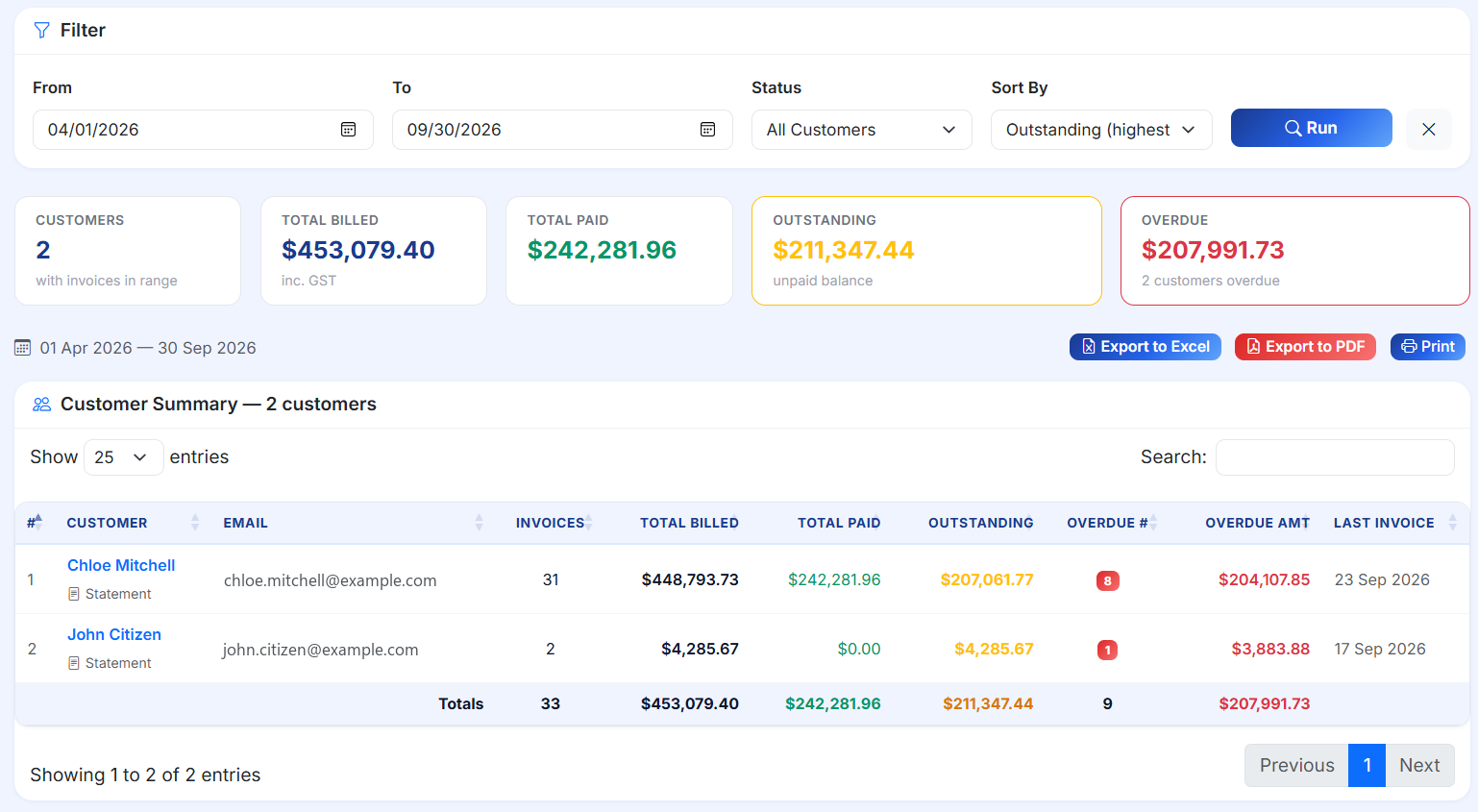1478x812 pixels.
Task: Focus the Search input field
Action: pos(1335,457)
